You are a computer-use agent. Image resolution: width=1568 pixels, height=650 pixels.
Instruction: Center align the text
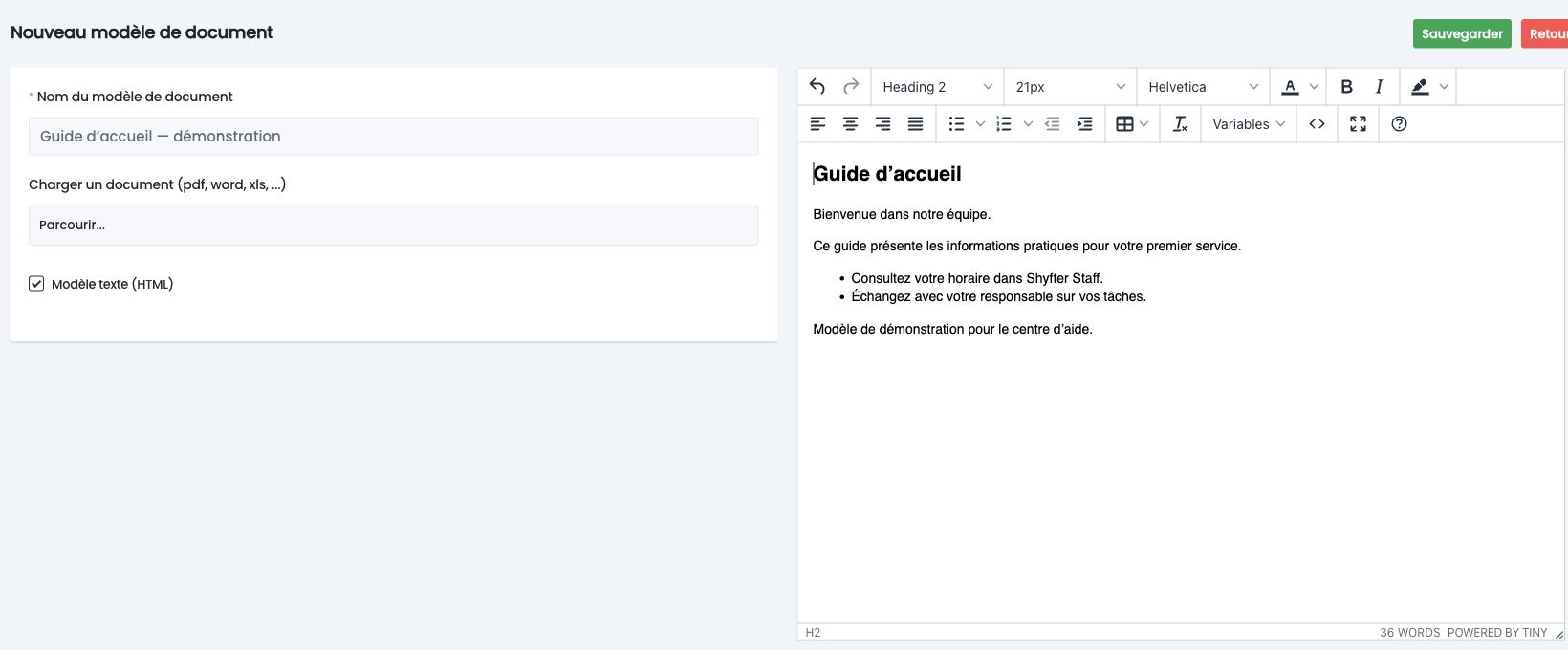pos(850,123)
